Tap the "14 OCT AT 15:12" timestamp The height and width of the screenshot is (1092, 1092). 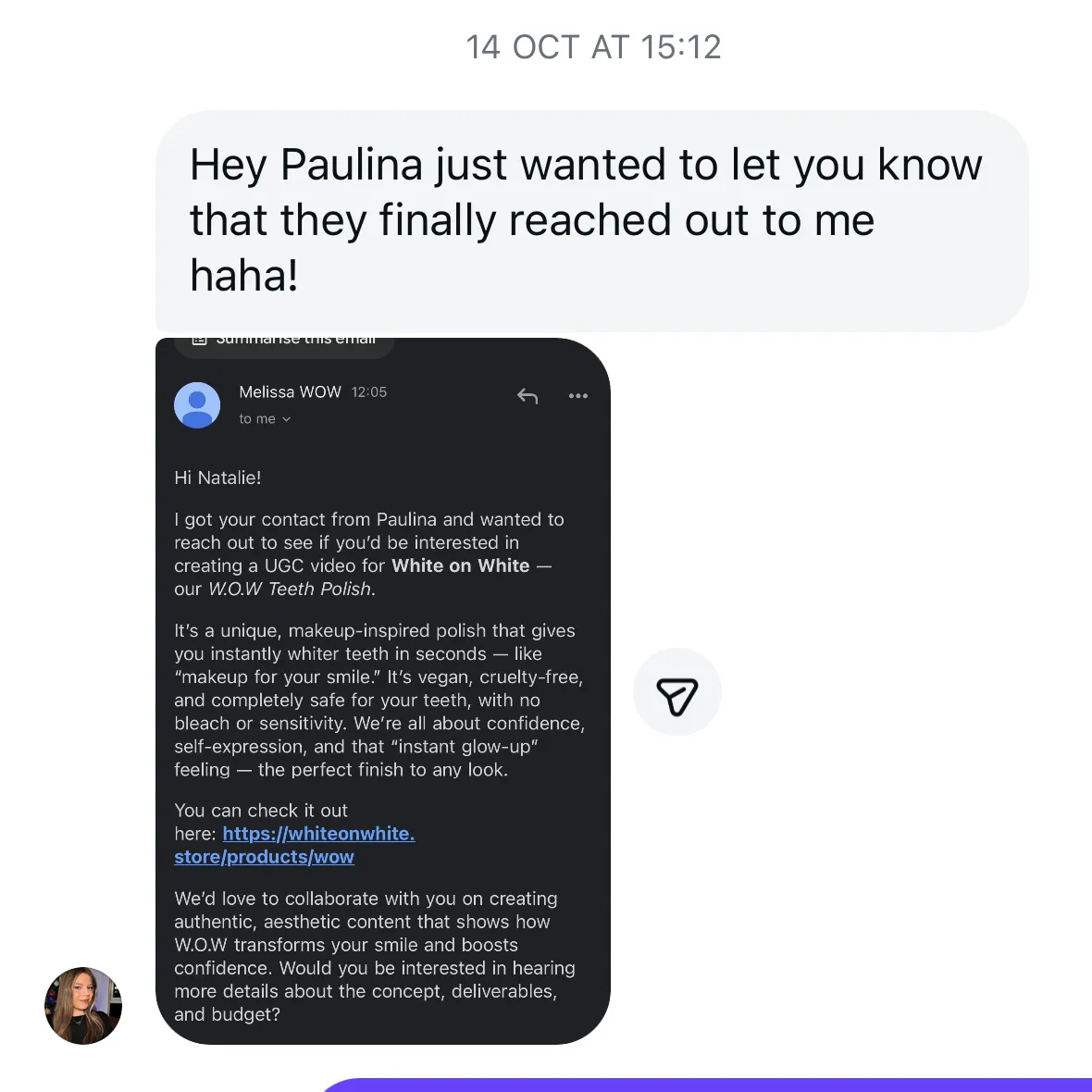pyautogui.click(x=593, y=47)
